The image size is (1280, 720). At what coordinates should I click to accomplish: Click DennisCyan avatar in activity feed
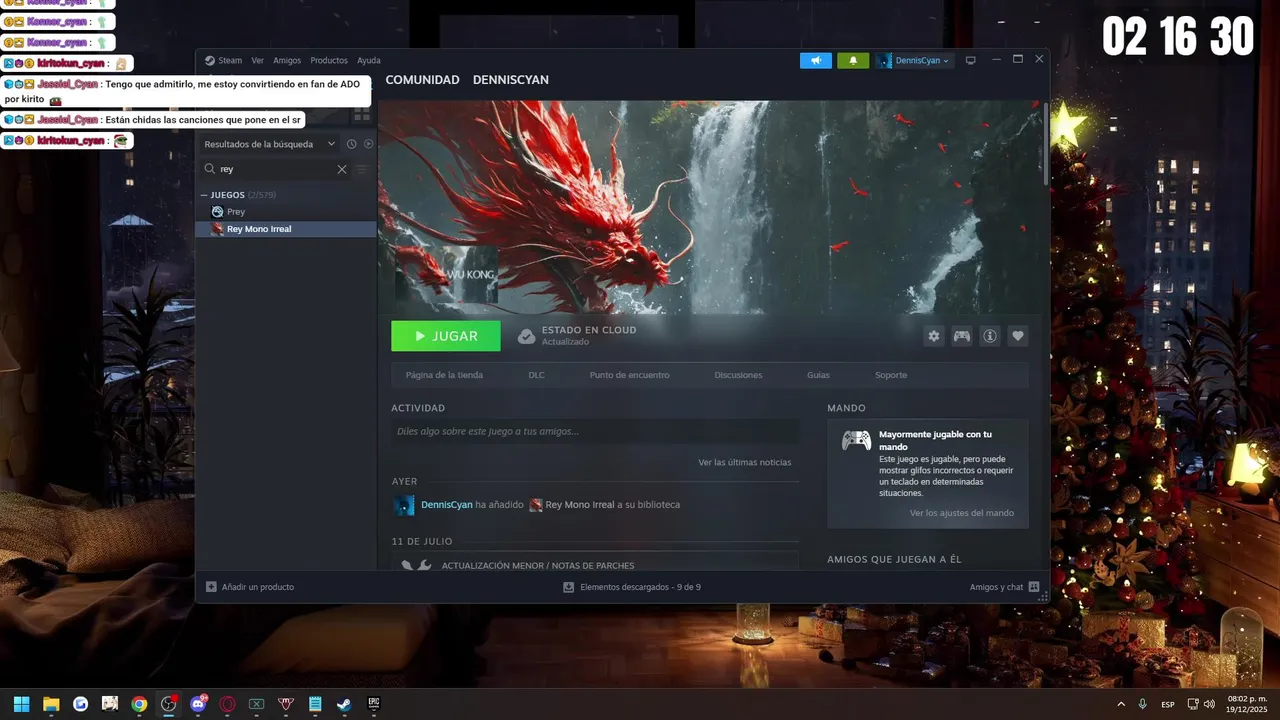click(404, 505)
